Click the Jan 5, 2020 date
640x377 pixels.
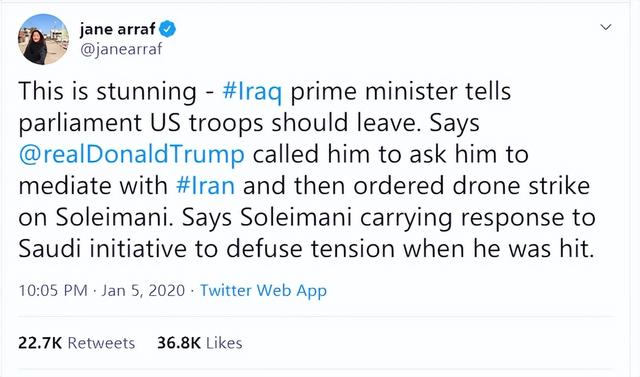(x=143, y=291)
